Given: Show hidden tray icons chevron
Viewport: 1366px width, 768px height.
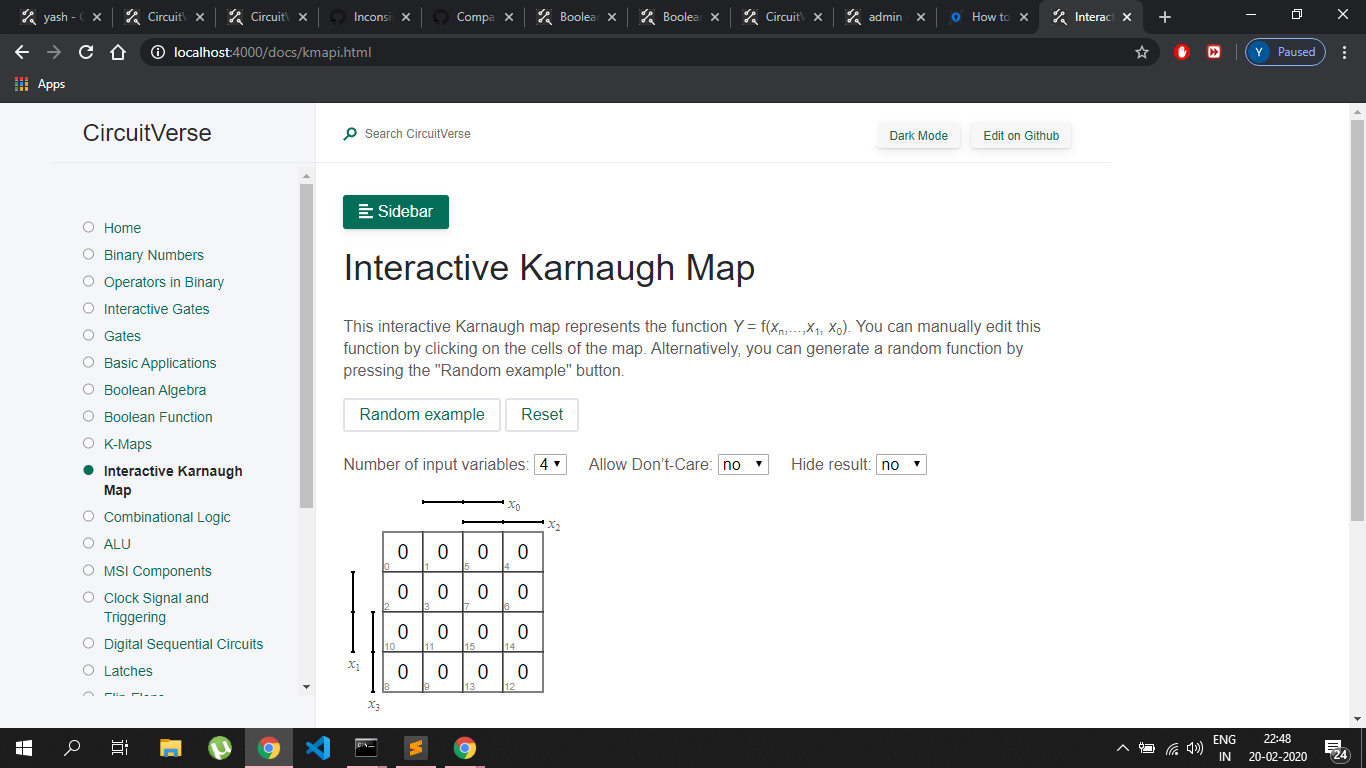Looking at the screenshot, I should click(x=1123, y=748).
